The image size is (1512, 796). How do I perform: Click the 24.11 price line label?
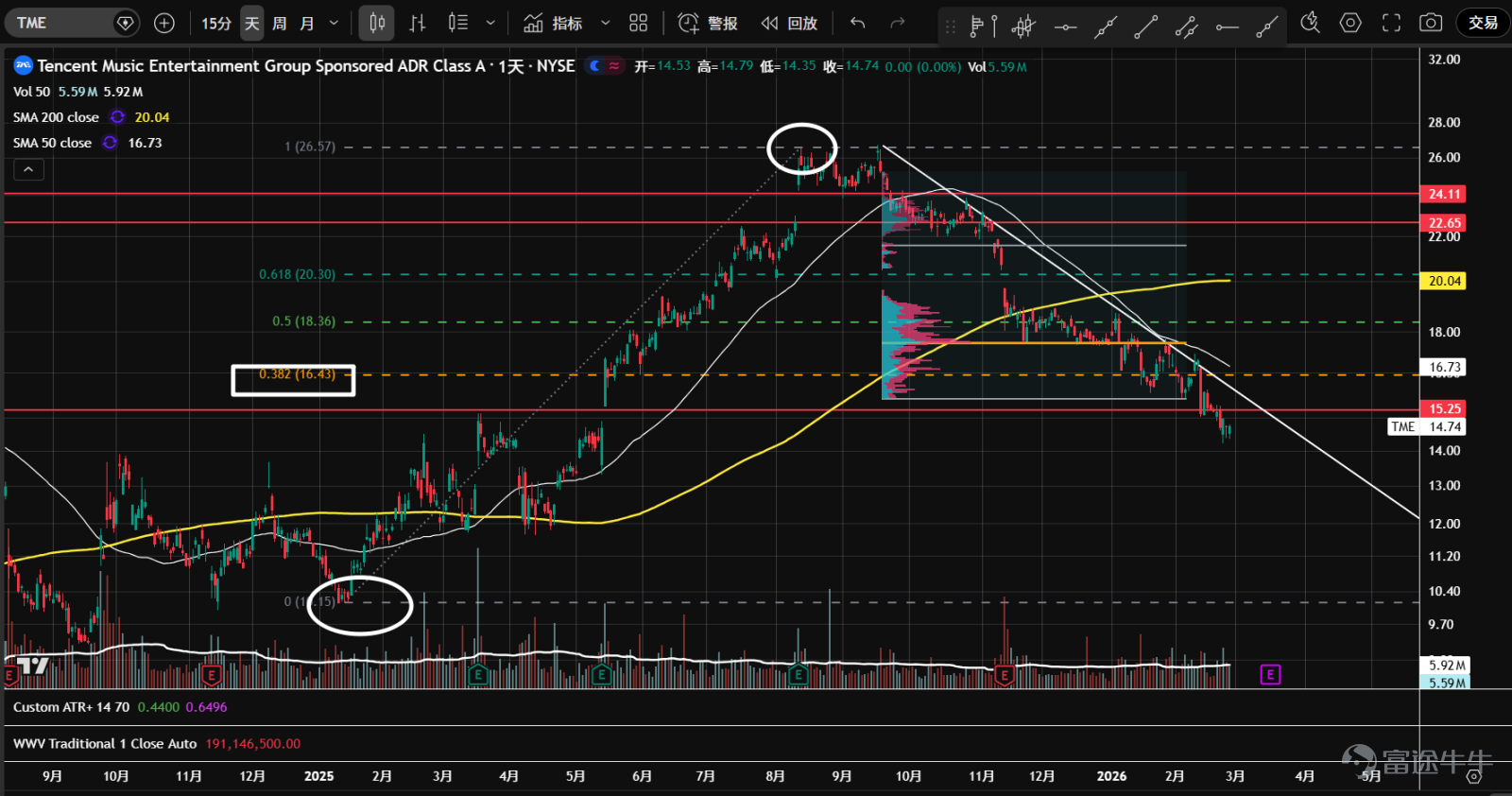(1444, 194)
